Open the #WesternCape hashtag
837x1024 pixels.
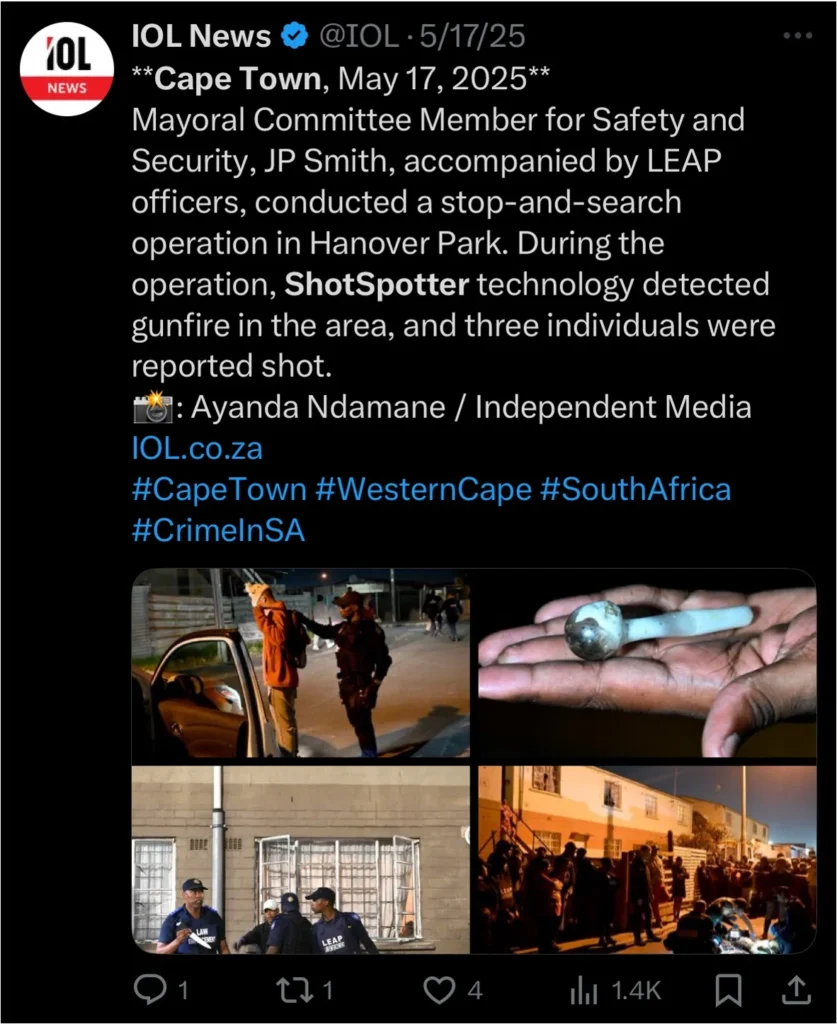click(x=423, y=489)
